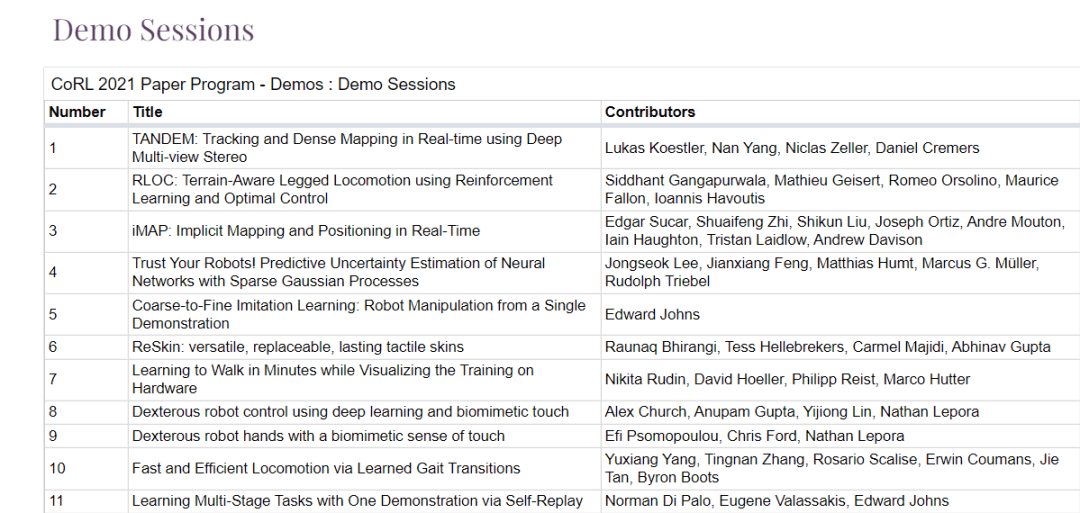Select the Coarse-to-Fine Imitation Learning title
Screen dimensions: 1080x513
pyautogui.click(x=359, y=314)
